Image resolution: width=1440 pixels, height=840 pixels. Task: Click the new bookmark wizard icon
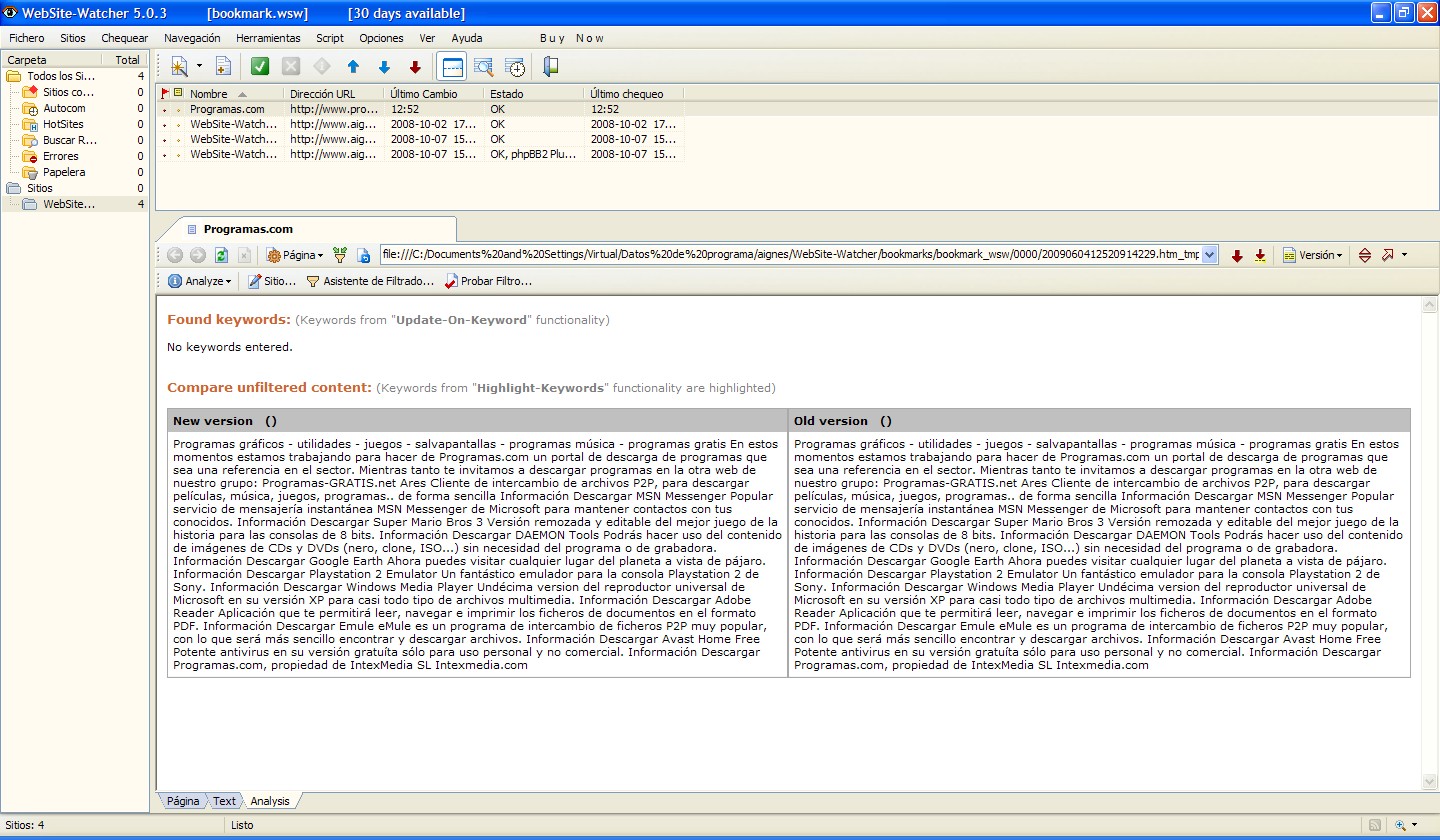179,67
